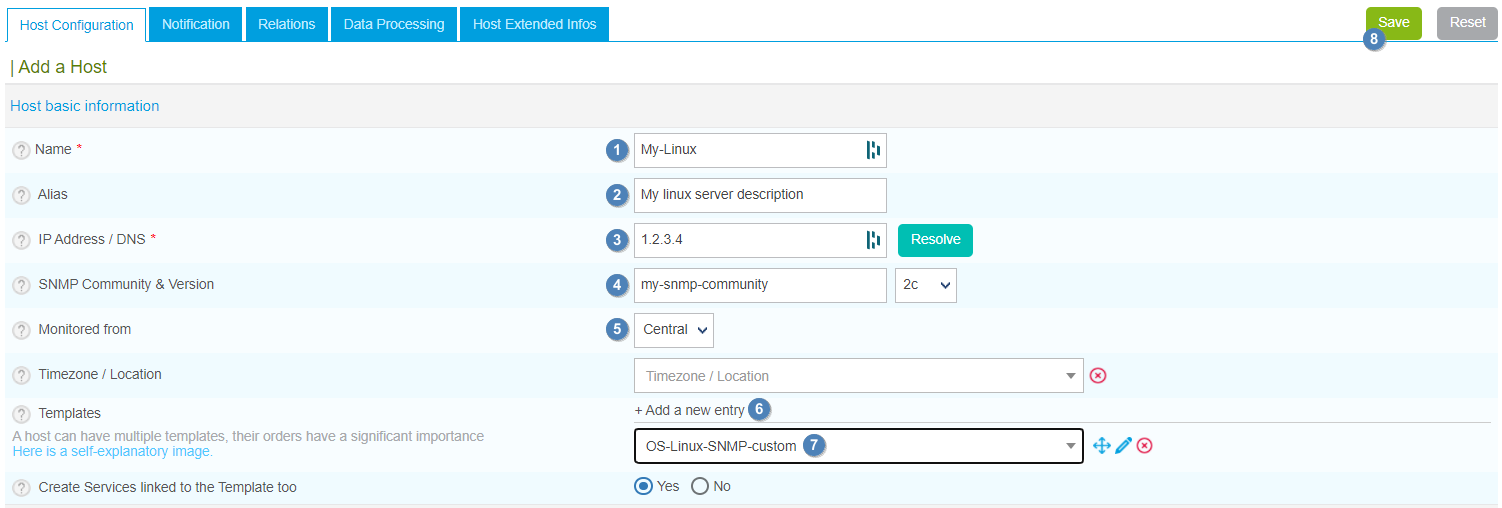Screen dimensions: 1502x508
Task: Open the Monitored from Central dropdown
Action: (x=674, y=330)
